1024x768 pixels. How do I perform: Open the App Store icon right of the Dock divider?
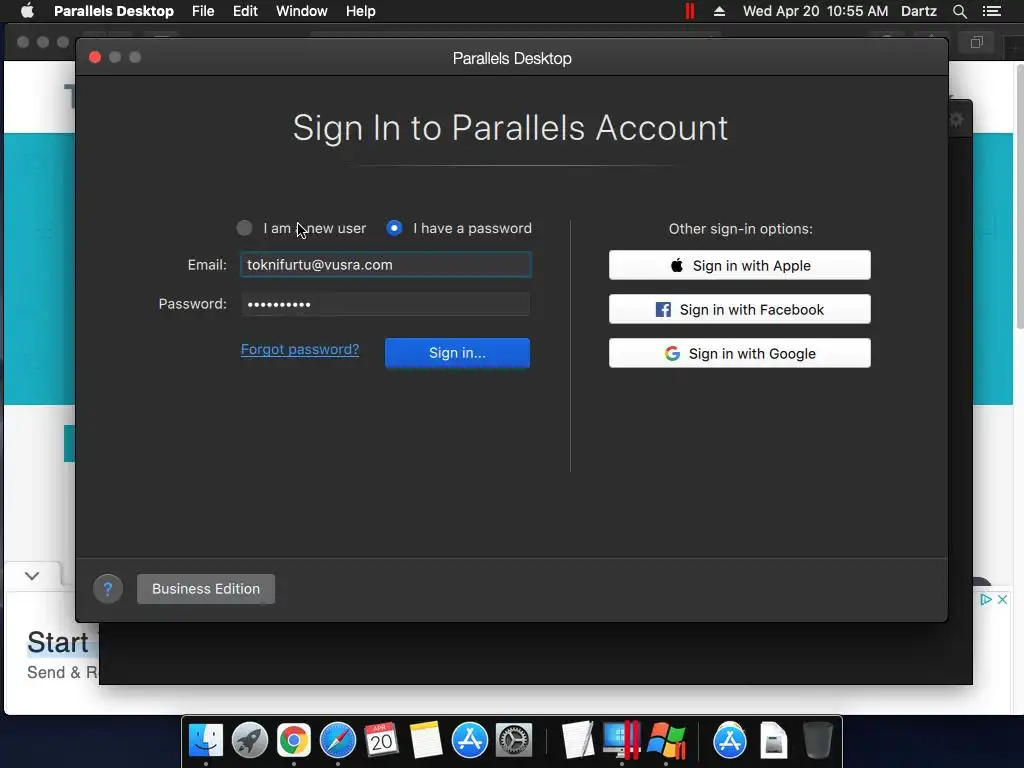coord(729,741)
